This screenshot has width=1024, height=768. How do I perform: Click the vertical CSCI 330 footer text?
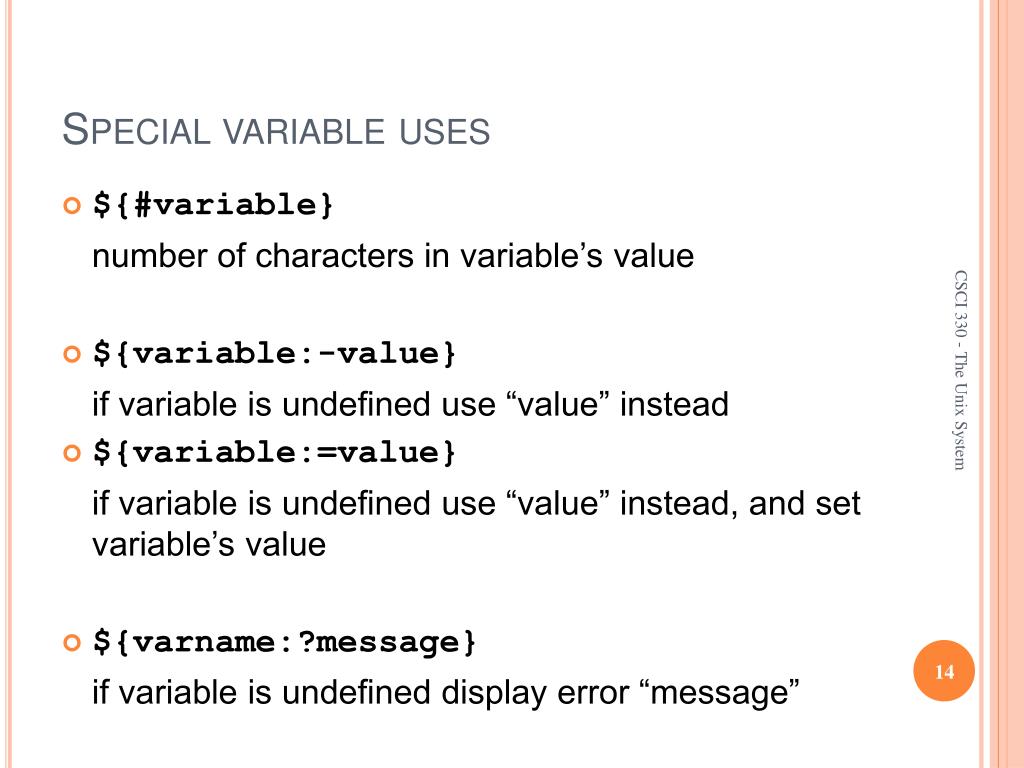point(959,370)
